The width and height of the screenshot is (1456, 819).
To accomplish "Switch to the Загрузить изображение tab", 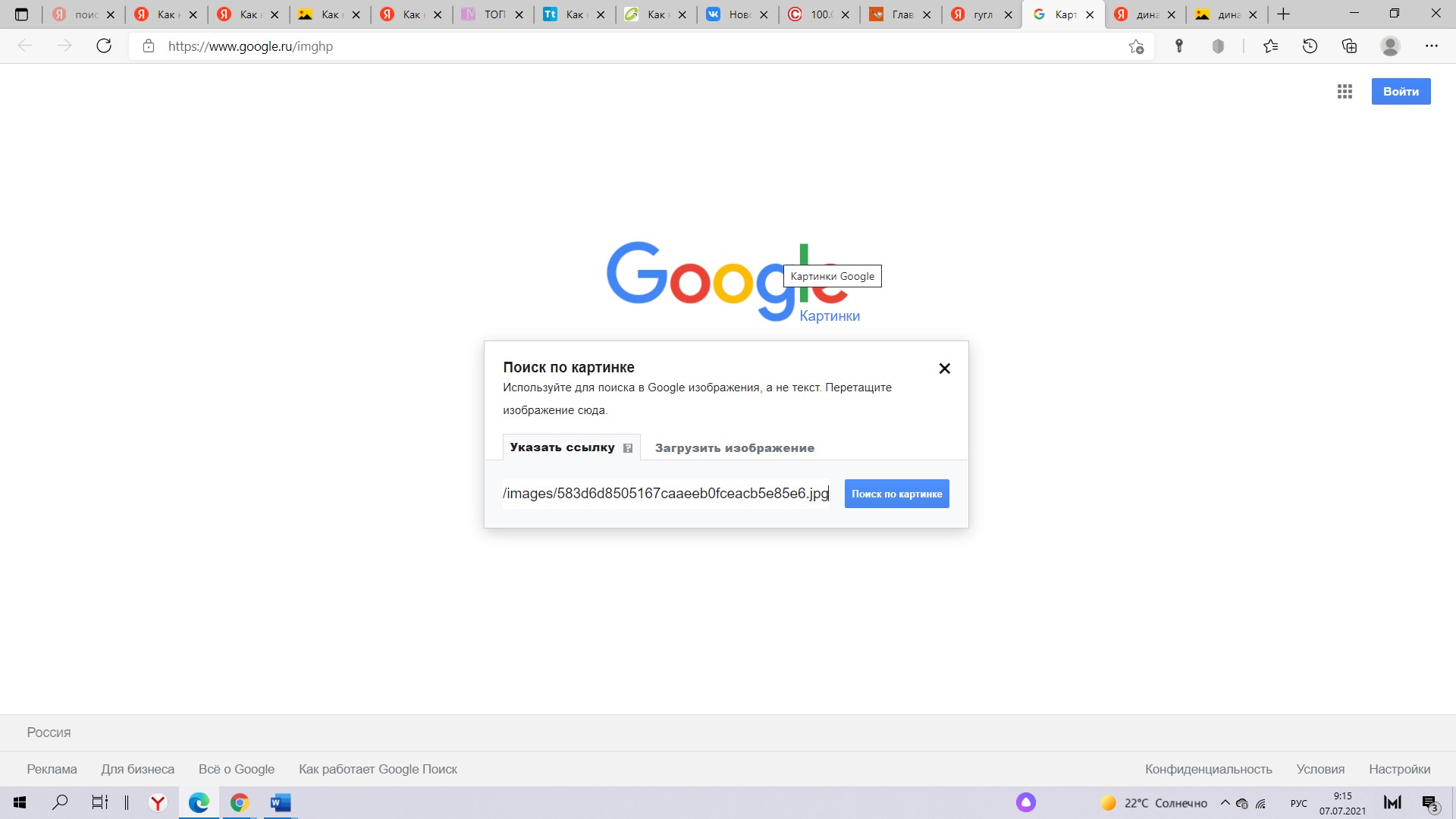I will click(x=735, y=447).
